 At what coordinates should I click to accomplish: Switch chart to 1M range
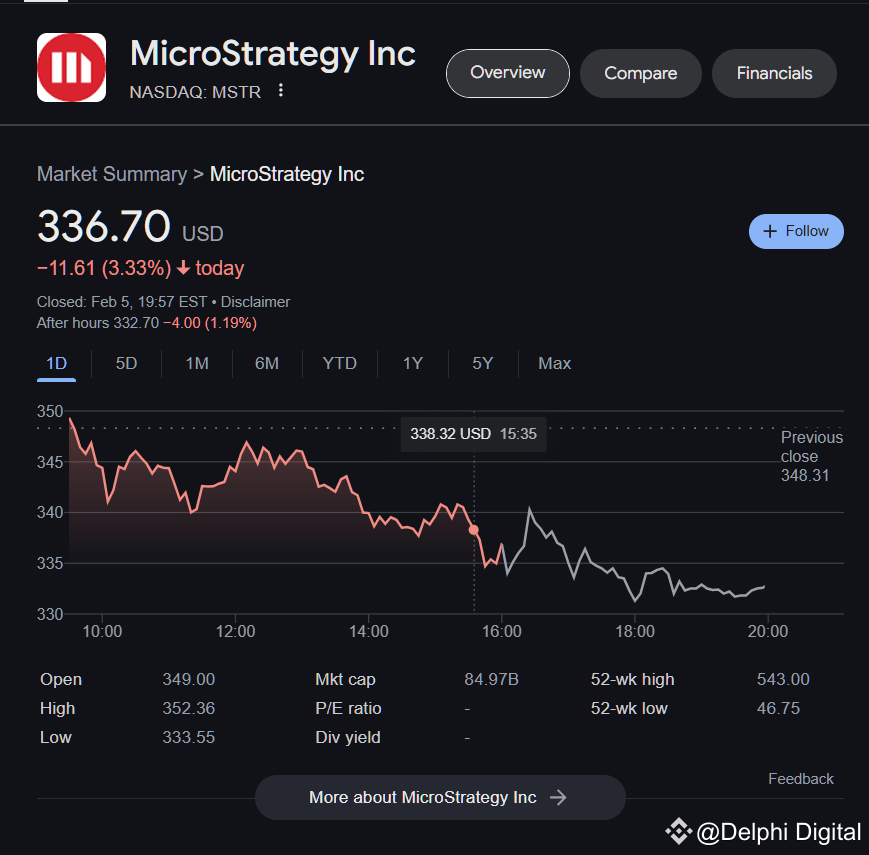pyautogui.click(x=197, y=363)
